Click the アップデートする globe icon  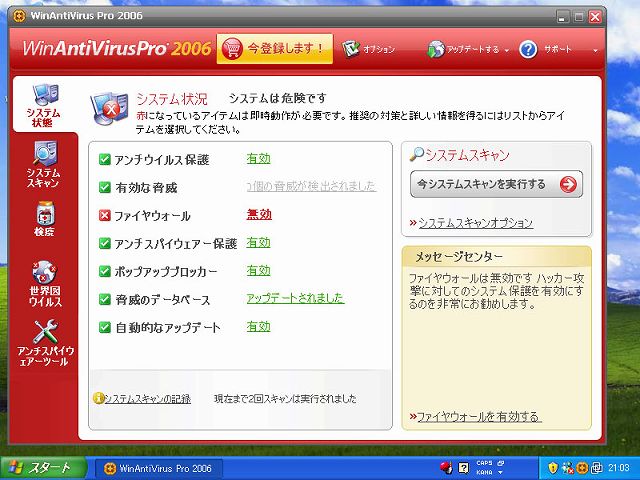pos(436,49)
